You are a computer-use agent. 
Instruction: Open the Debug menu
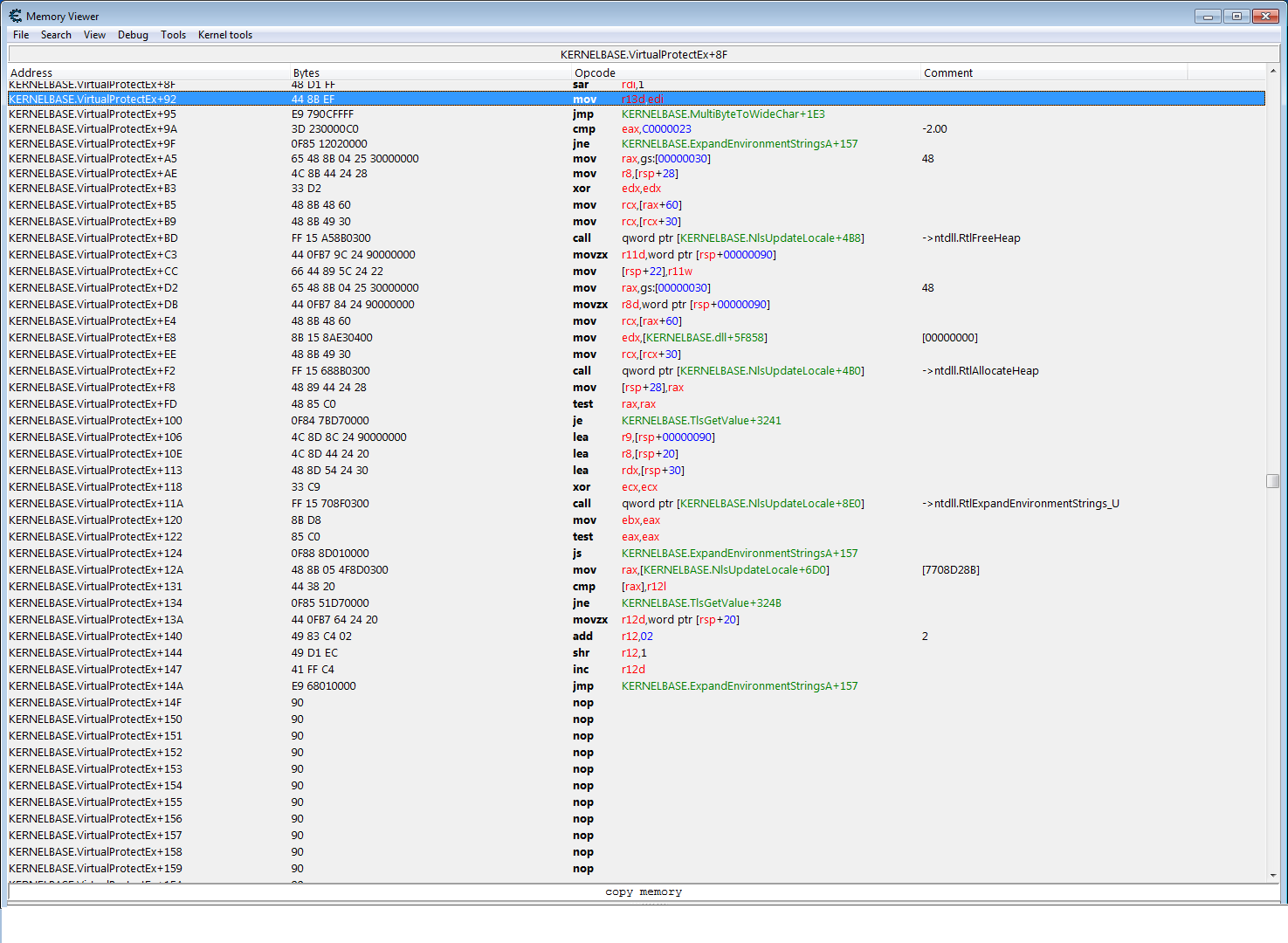(x=133, y=35)
